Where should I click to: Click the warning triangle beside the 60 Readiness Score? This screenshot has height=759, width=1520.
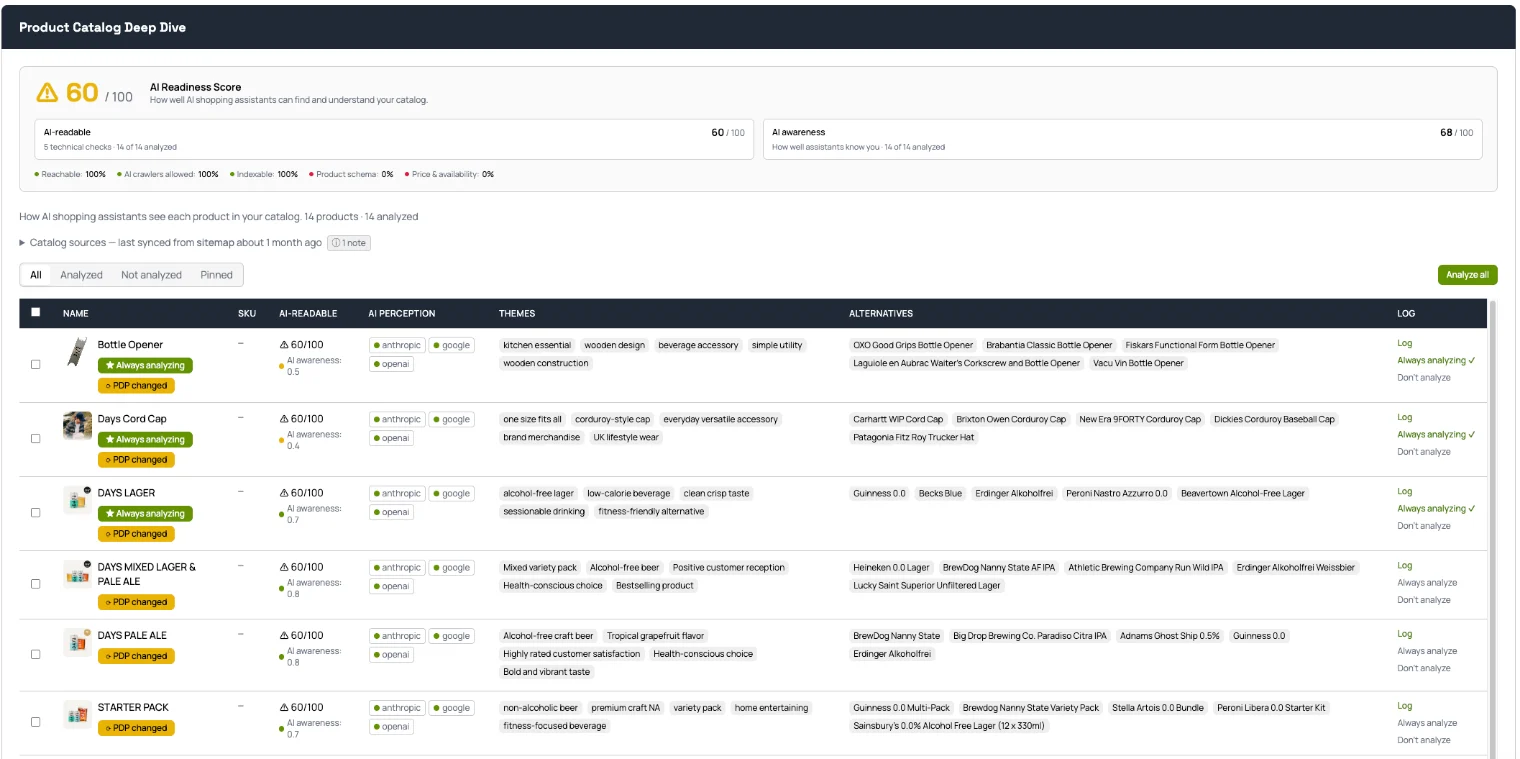[47, 92]
